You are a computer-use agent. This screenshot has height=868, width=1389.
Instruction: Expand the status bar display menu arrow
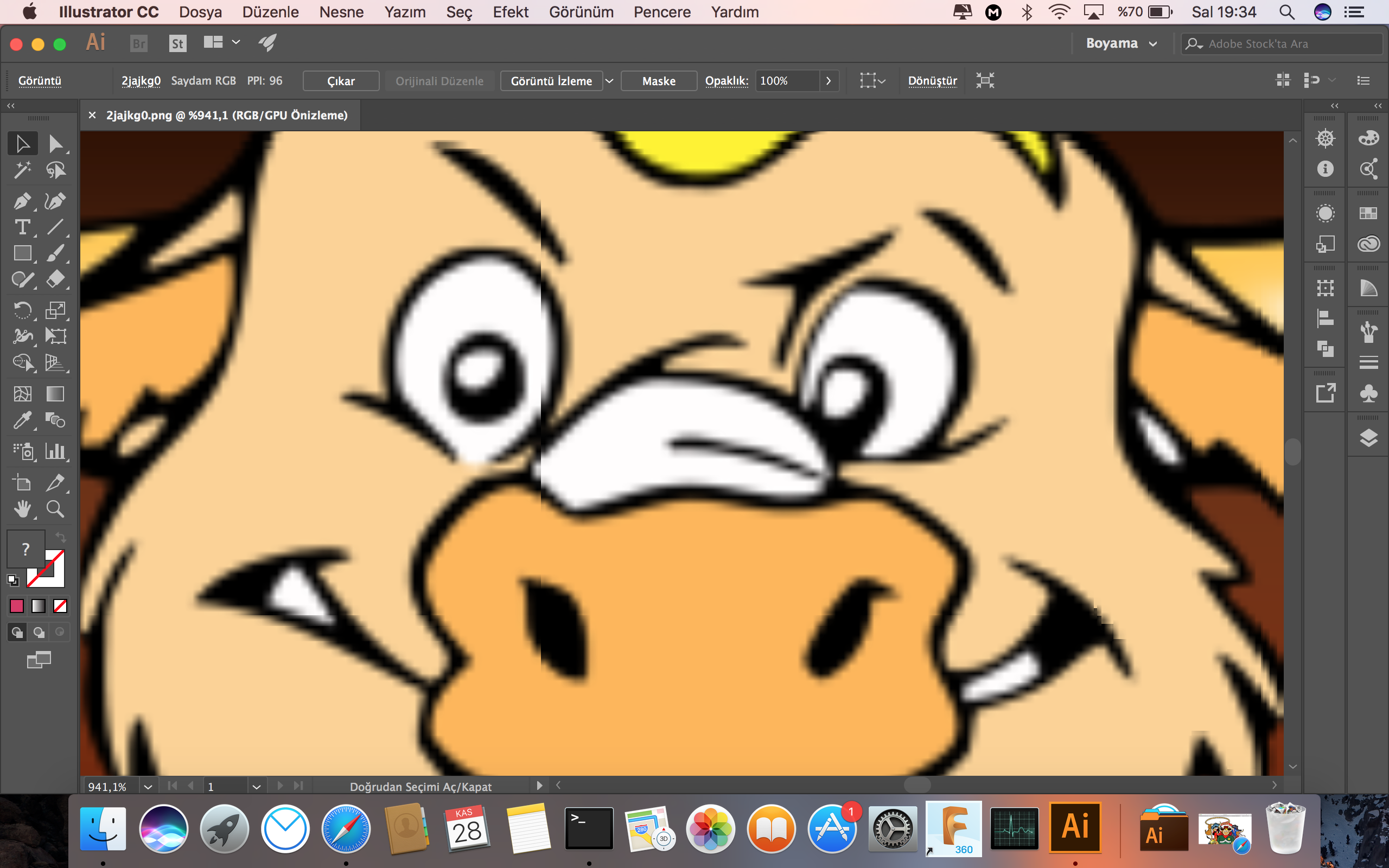pyautogui.click(x=539, y=786)
